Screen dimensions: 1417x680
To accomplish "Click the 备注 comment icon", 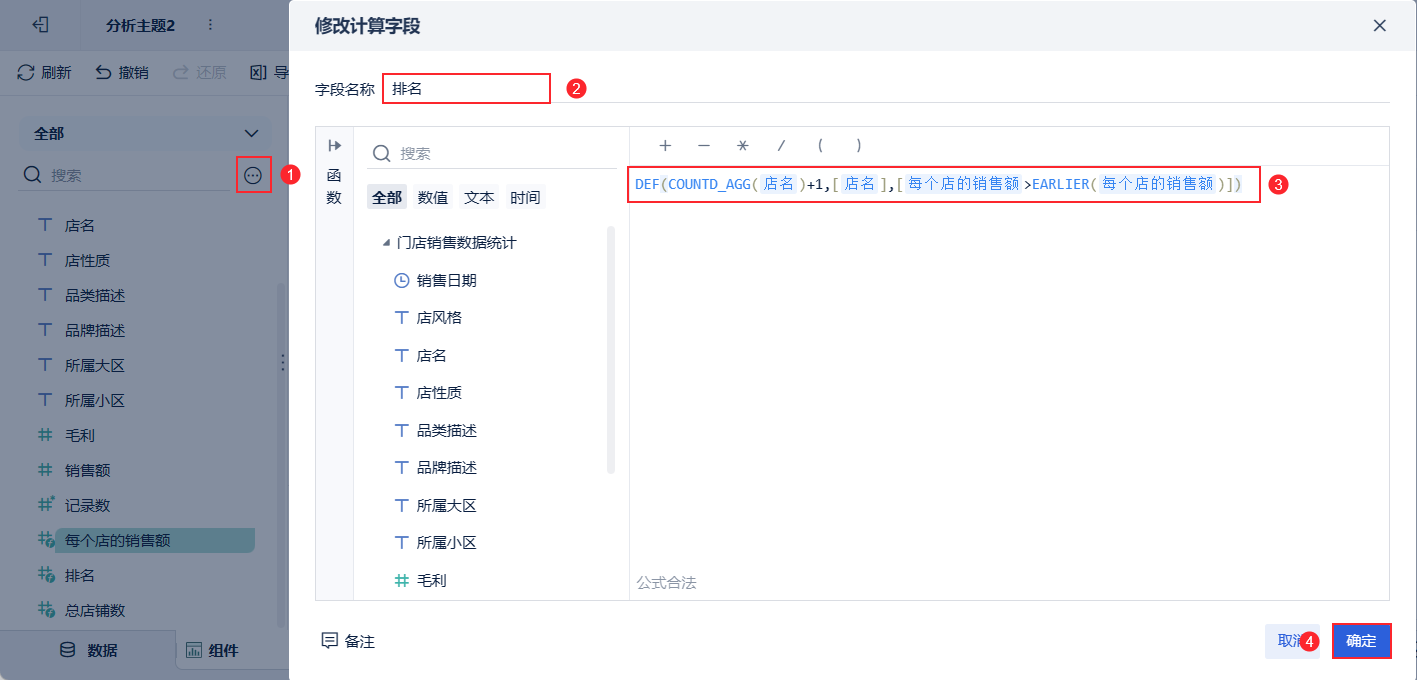I will 329,641.
